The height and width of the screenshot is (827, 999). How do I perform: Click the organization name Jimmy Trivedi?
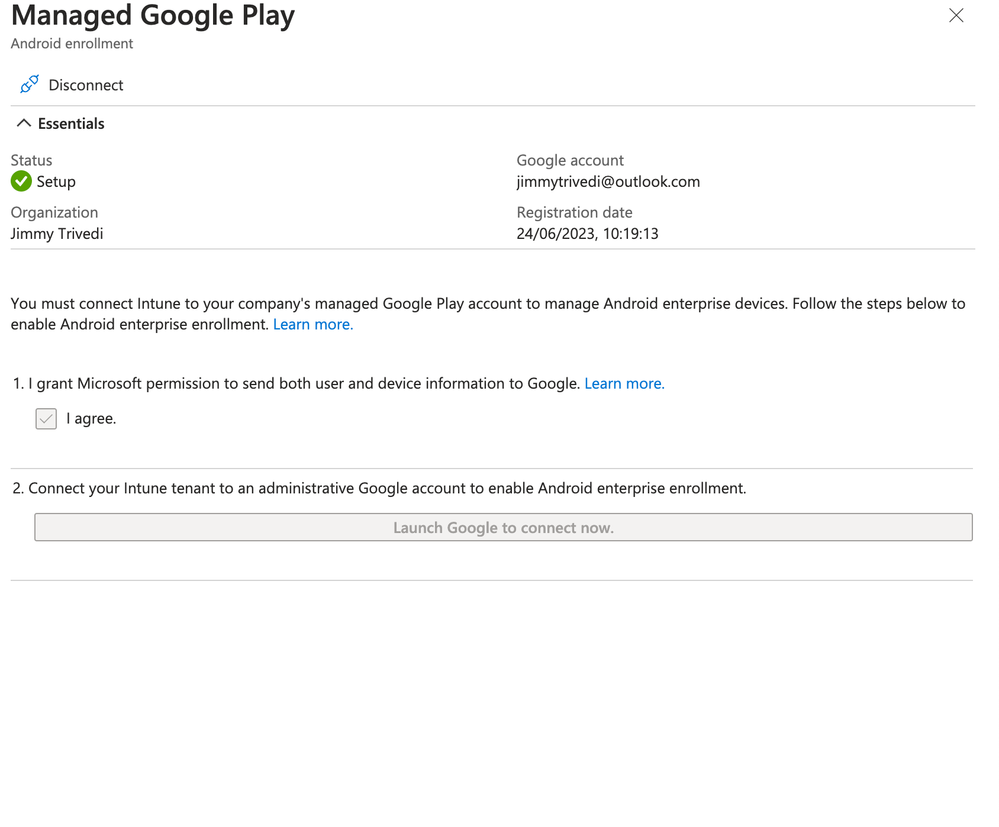click(57, 234)
